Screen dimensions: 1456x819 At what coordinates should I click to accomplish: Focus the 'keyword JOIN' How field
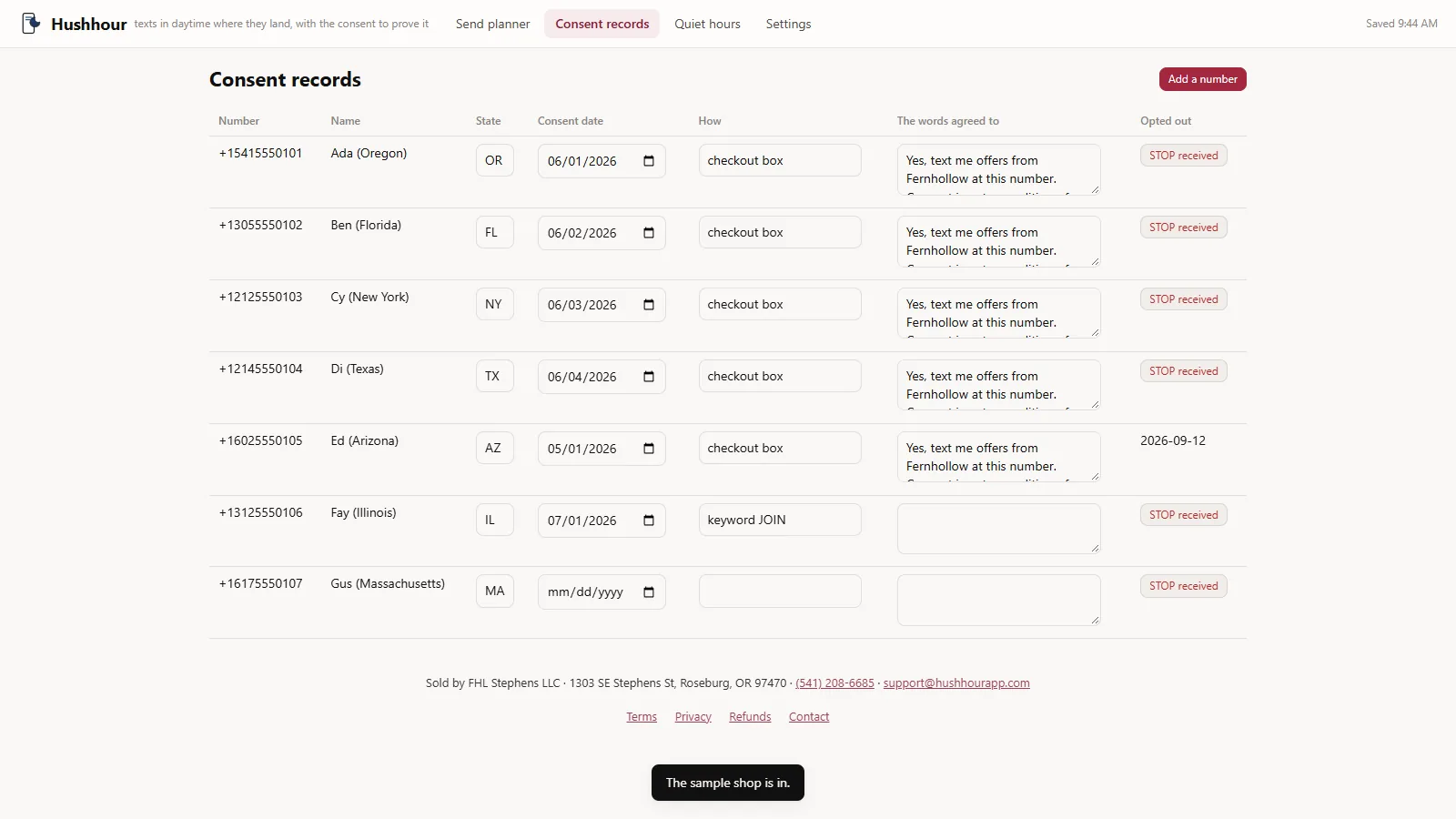[780, 520]
